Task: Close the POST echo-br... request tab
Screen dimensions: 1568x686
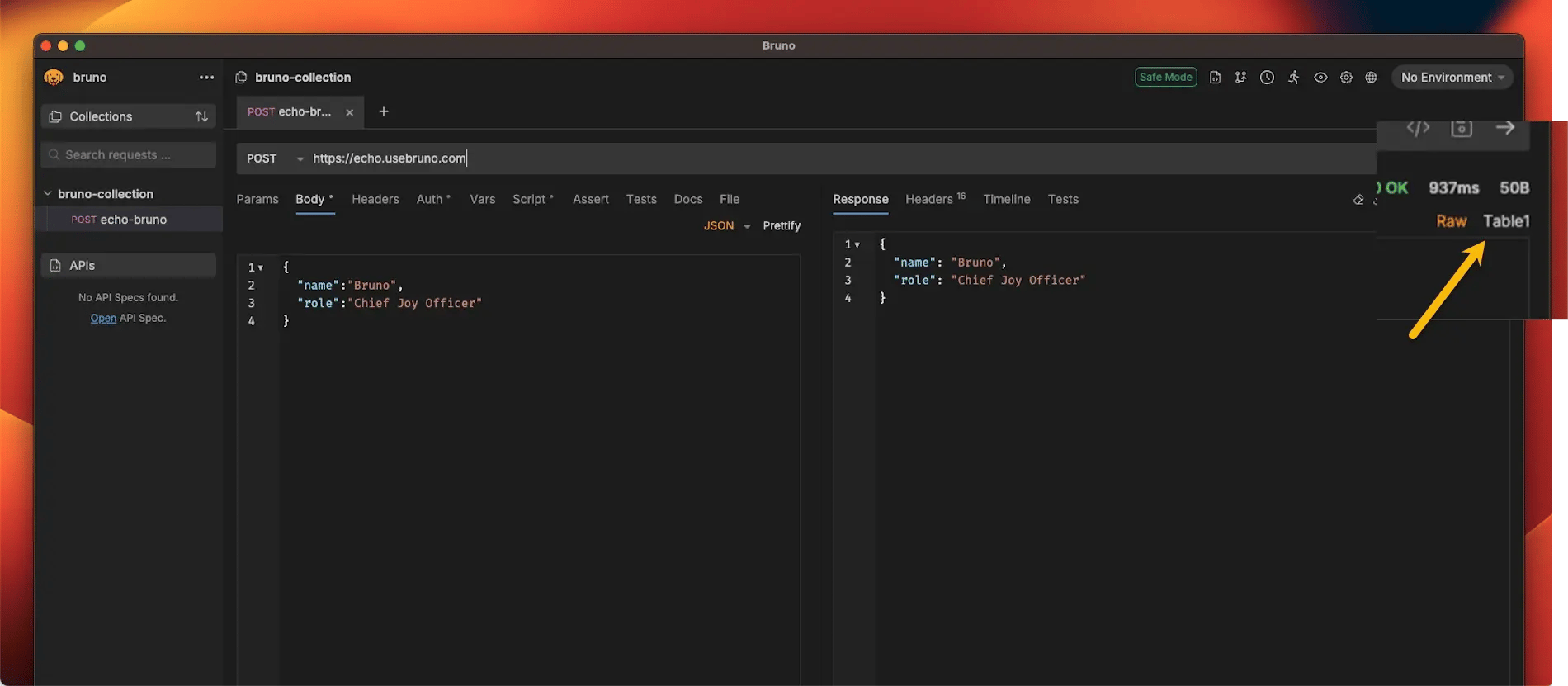Action: [x=350, y=112]
